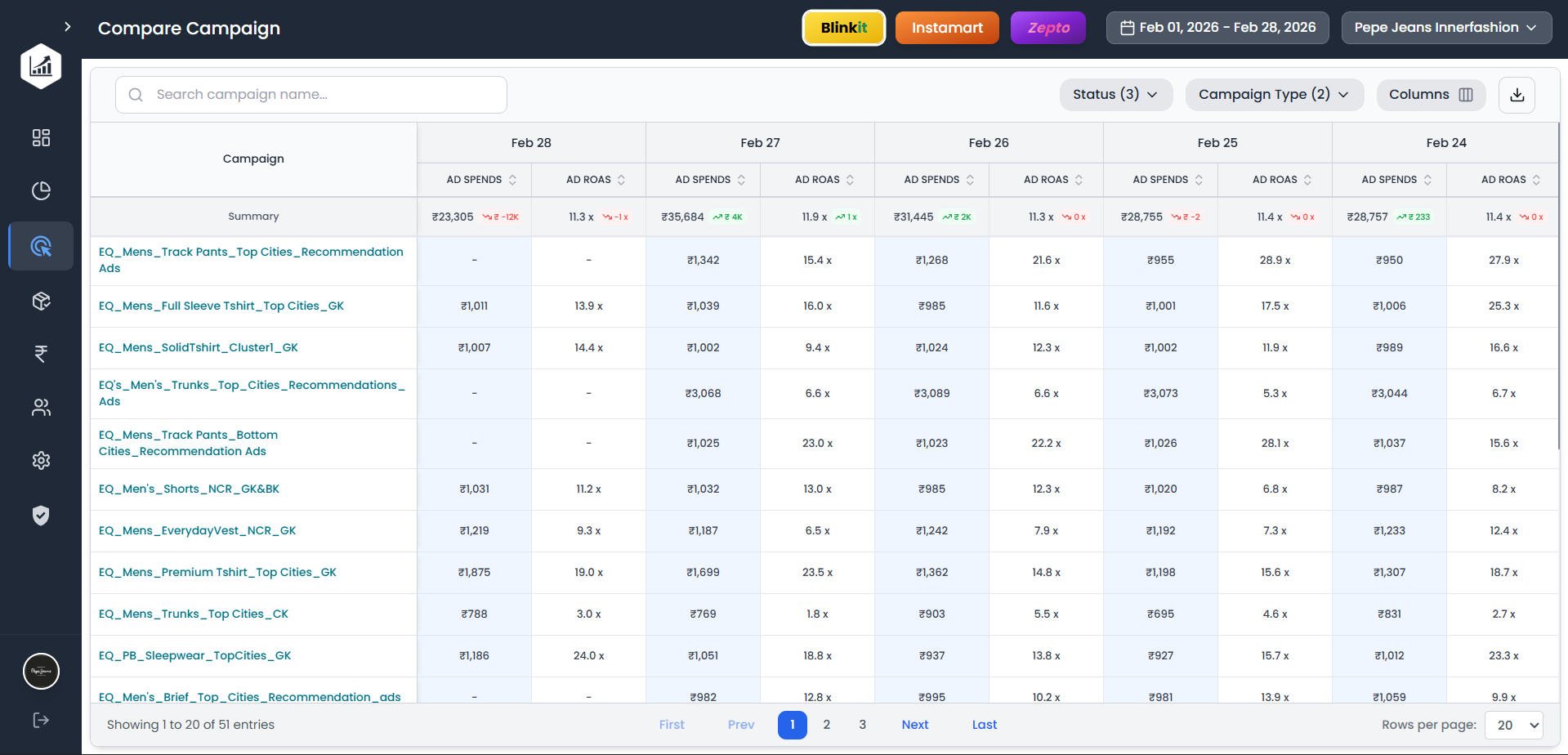Viewport: 1568px width, 755px height.
Task: Click the profile avatar in the sidebar
Action: coord(41,672)
